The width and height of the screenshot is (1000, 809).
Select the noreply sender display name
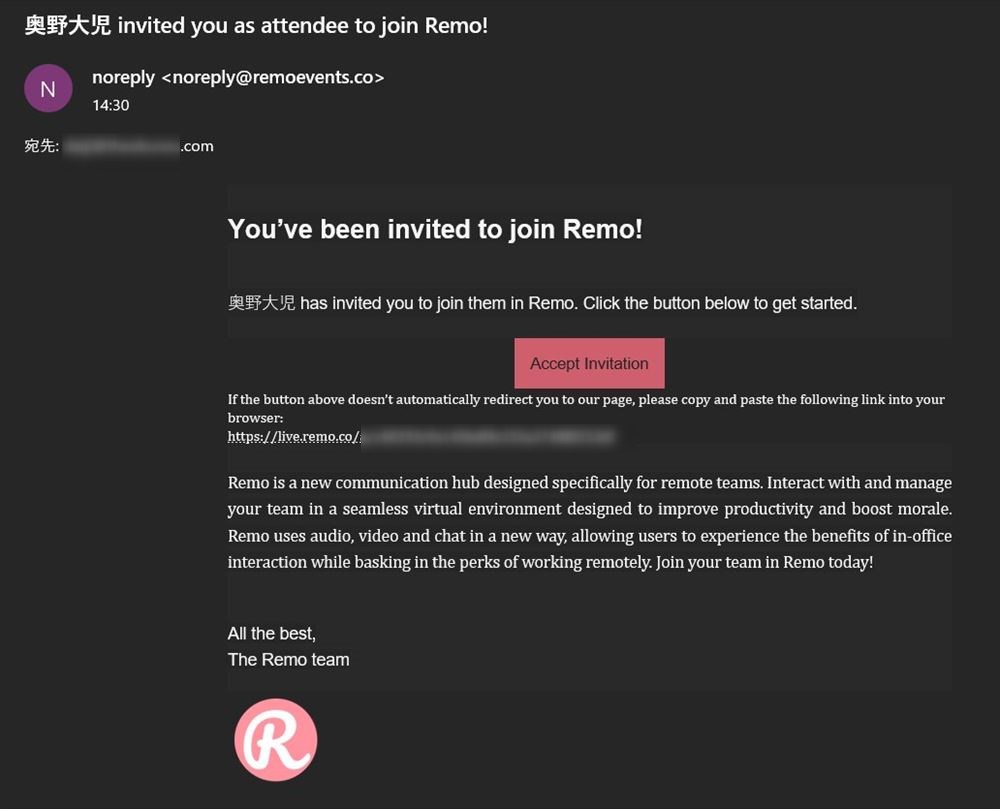(123, 77)
